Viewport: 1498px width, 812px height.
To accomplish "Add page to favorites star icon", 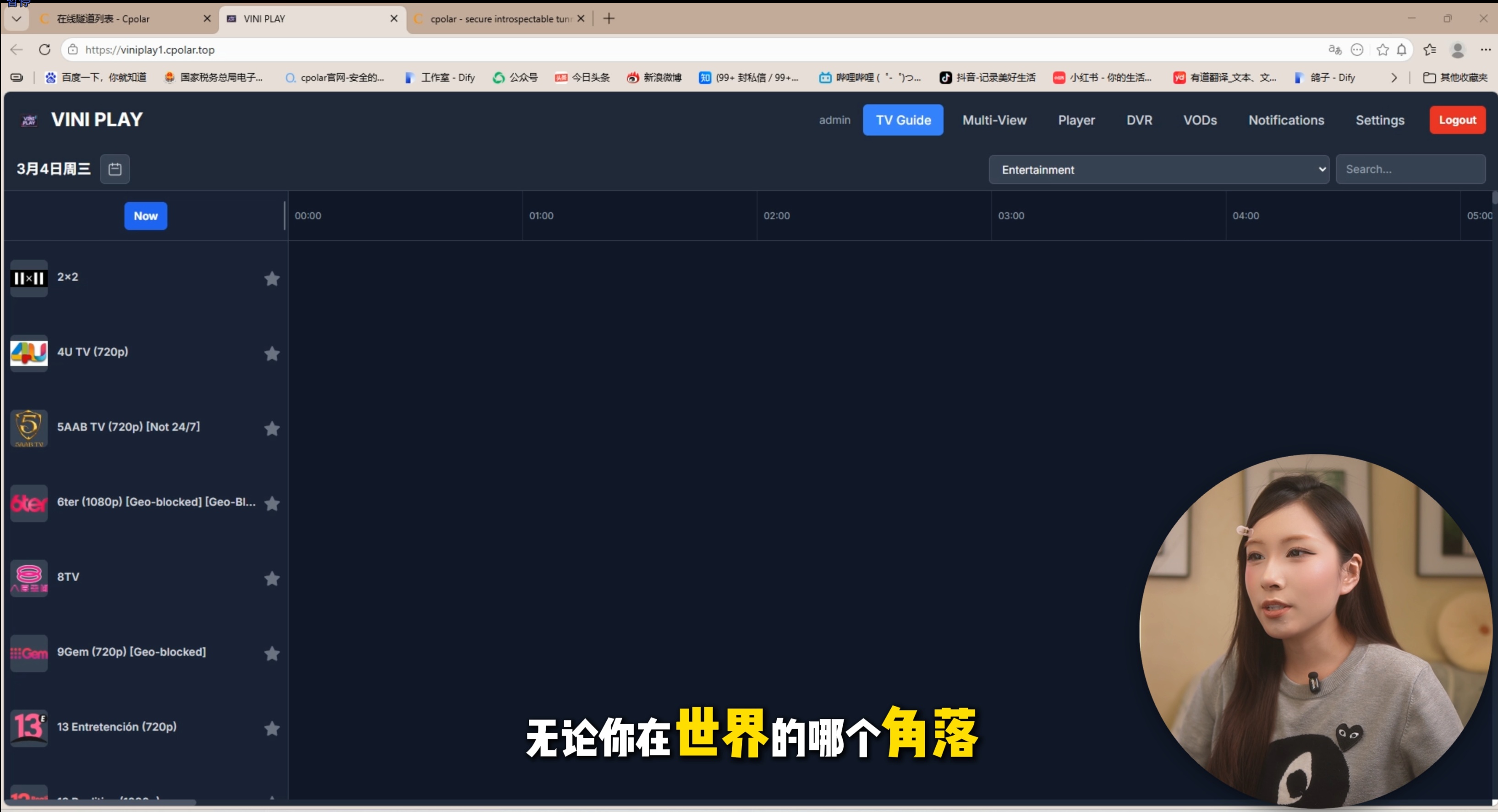I will tap(1382, 50).
